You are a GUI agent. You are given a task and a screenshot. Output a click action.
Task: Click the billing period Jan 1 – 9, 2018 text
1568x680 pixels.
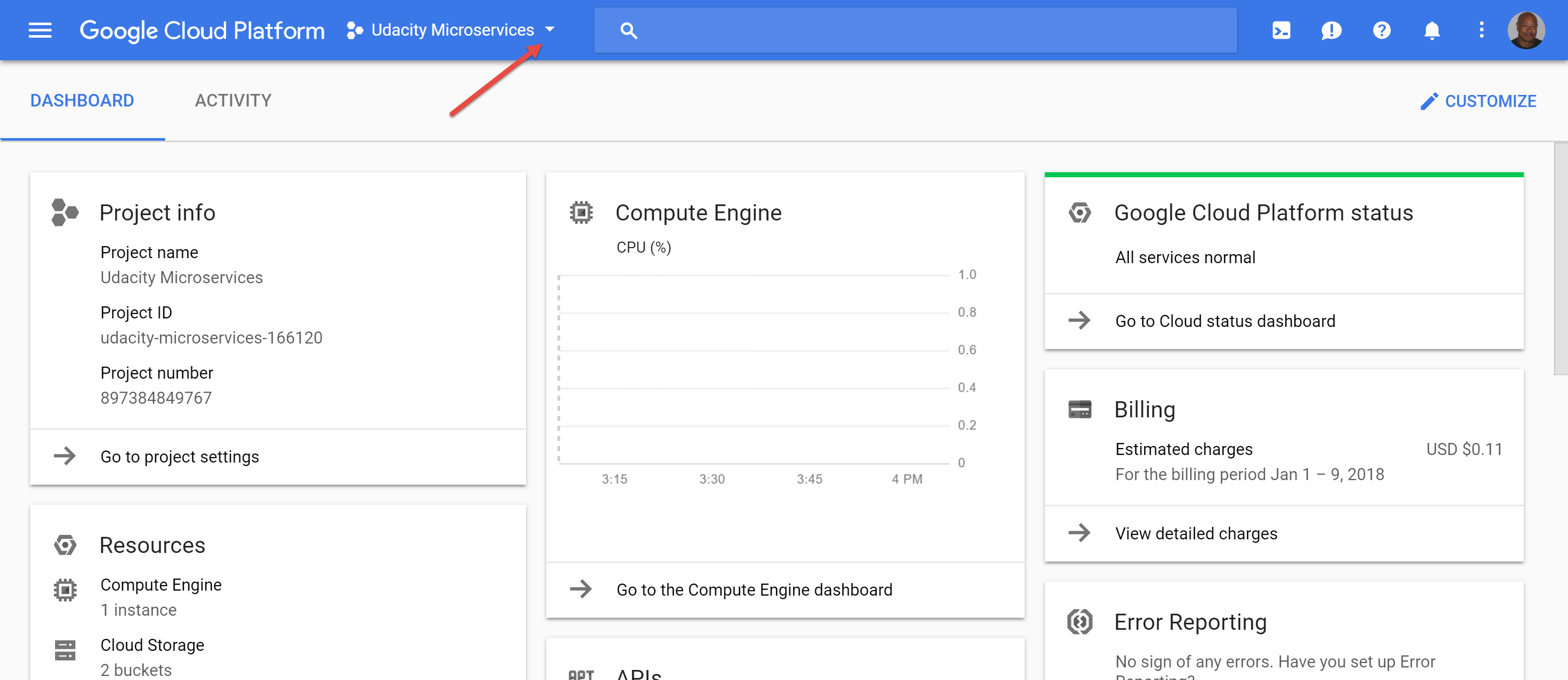coord(1250,475)
